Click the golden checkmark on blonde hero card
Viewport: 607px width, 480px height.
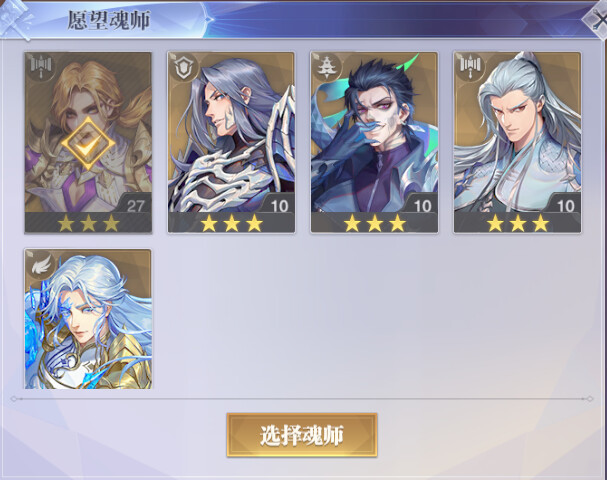click(x=88, y=144)
